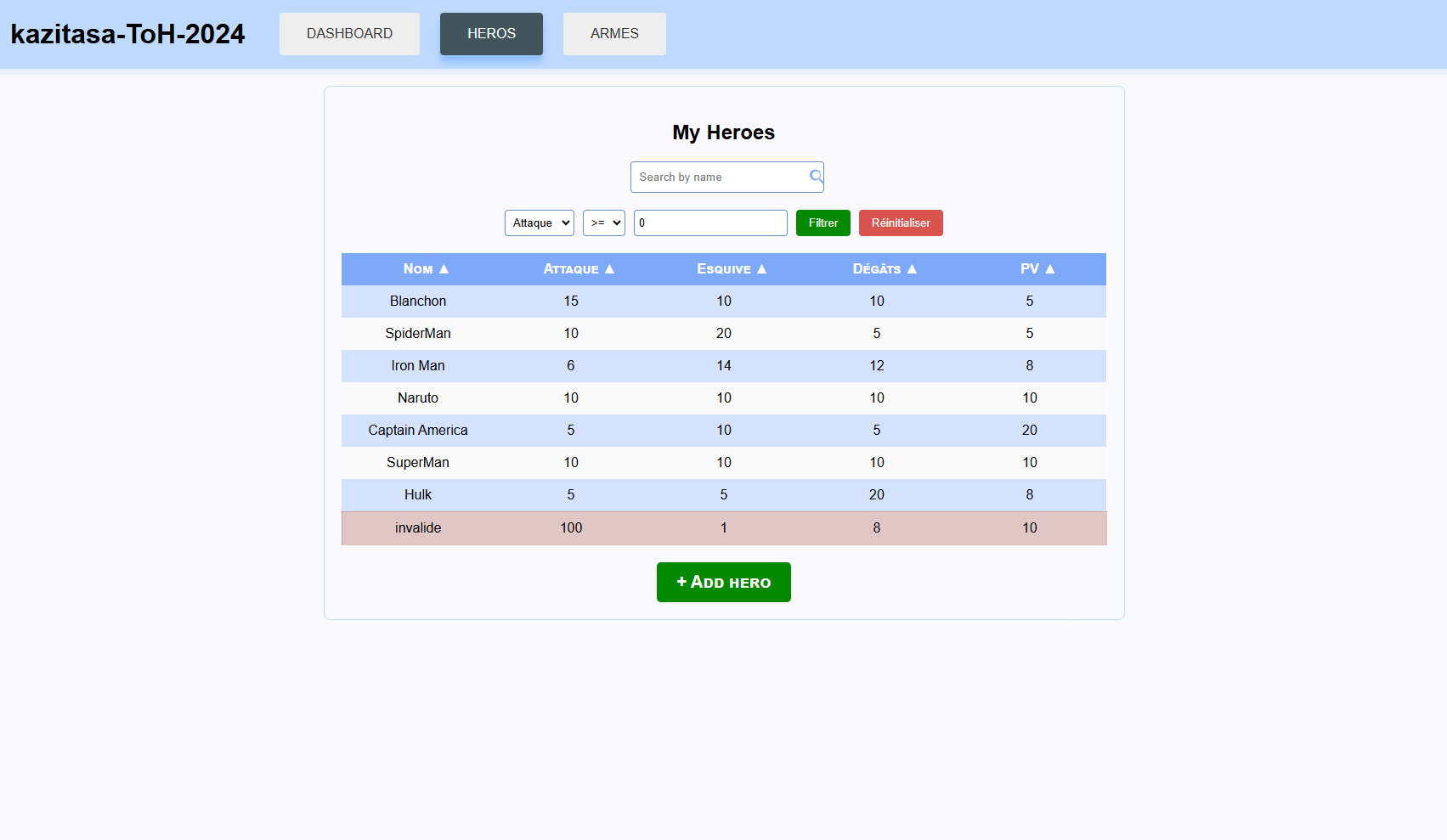
Task: Sort by Nom column arrow
Action: click(x=444, y=268)
